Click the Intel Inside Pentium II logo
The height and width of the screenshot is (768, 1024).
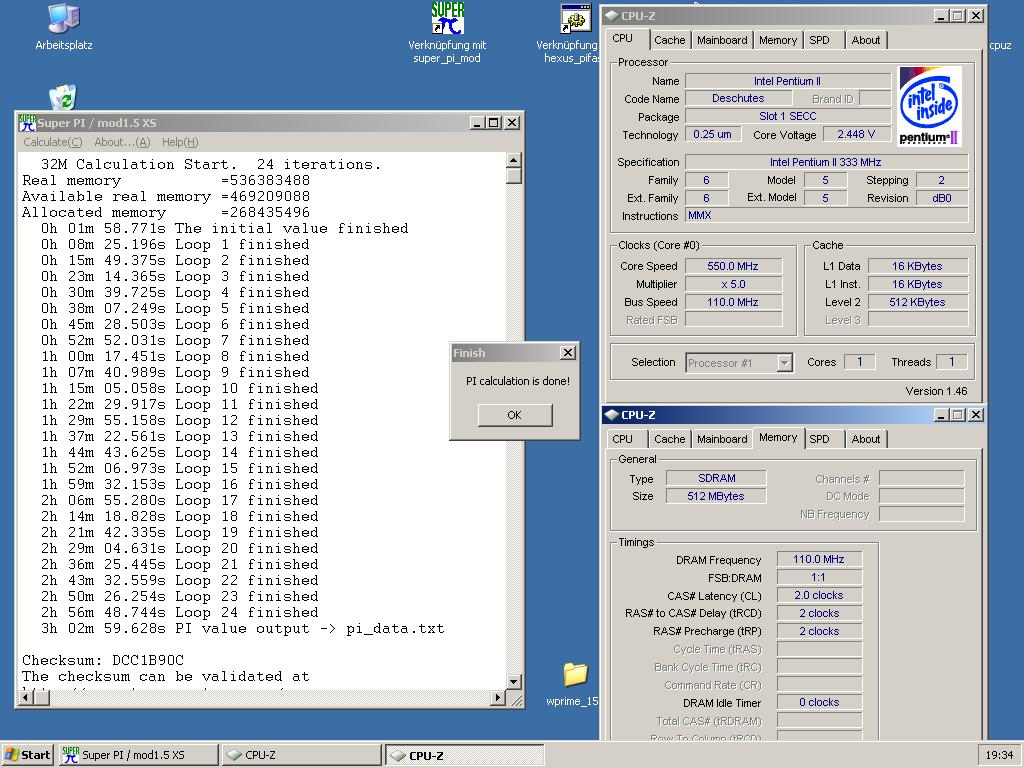[930, 106]
